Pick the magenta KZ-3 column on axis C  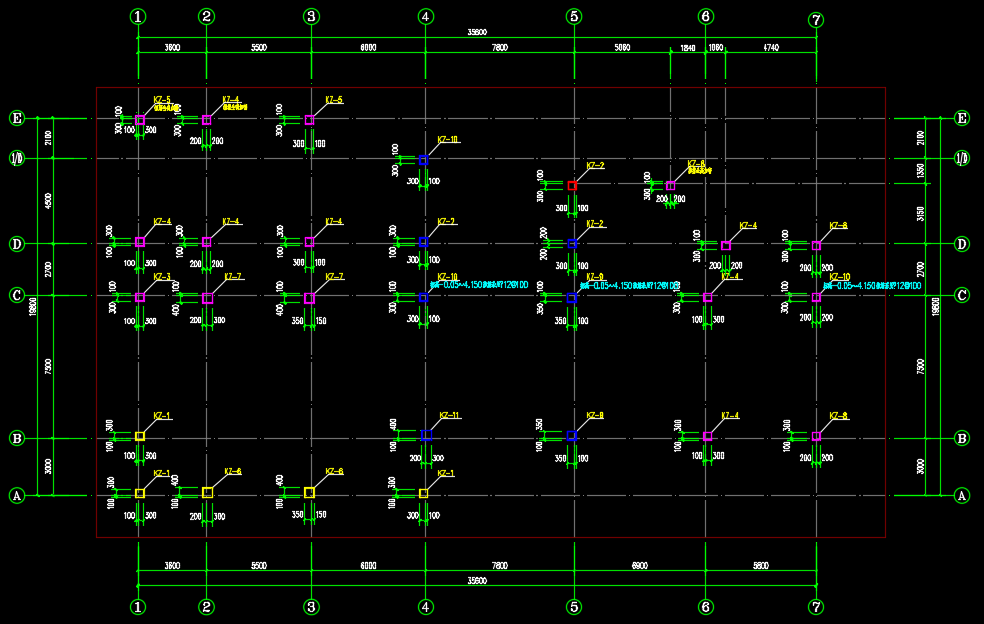point(140,297)
